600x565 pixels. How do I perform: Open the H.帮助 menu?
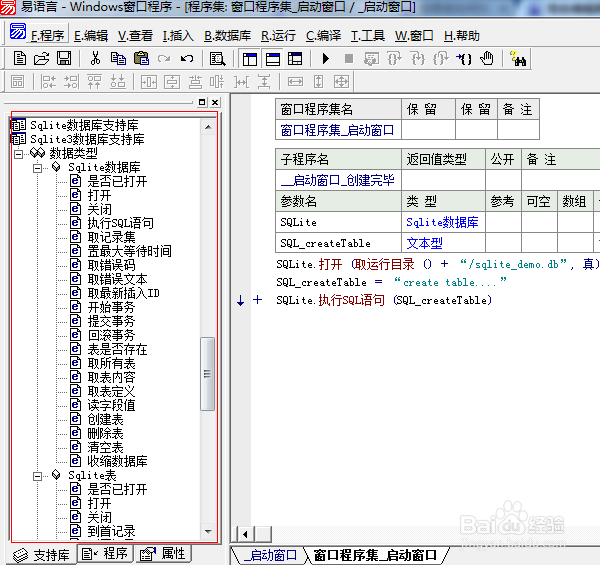[461, 36]
